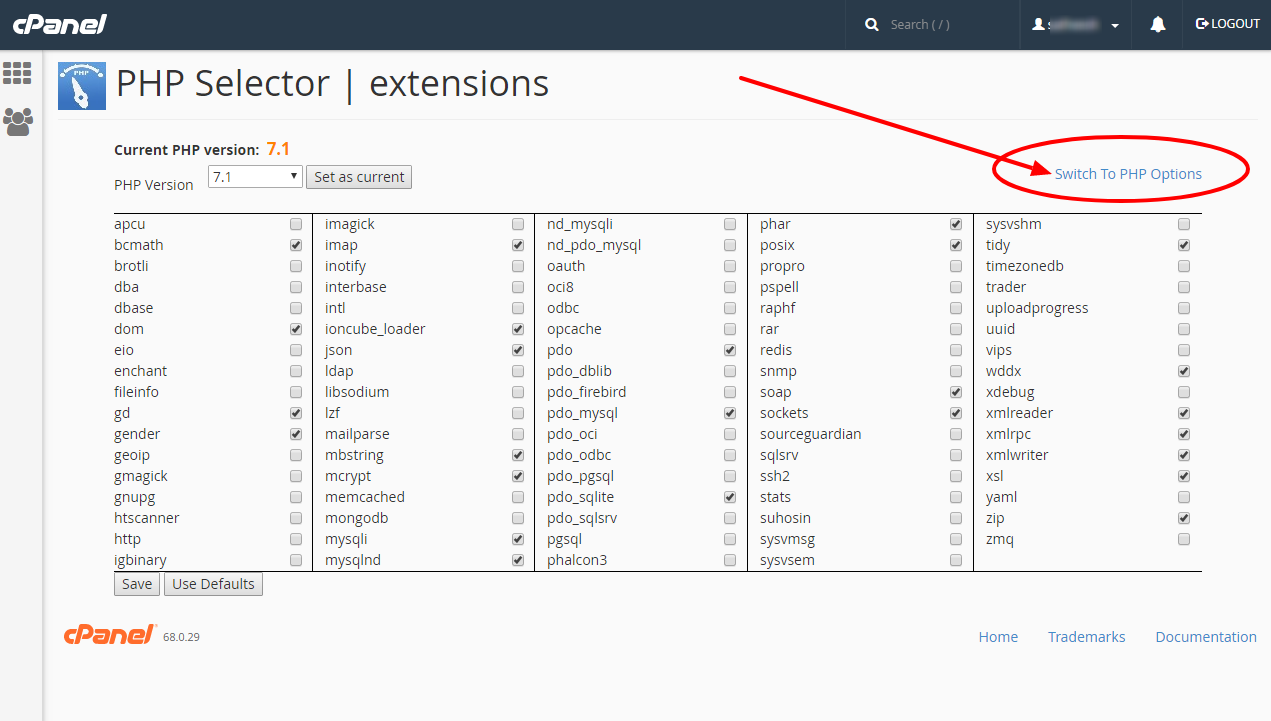Click the '68.0.29' version text
The image size is (1271, 721).
[181, 637]
